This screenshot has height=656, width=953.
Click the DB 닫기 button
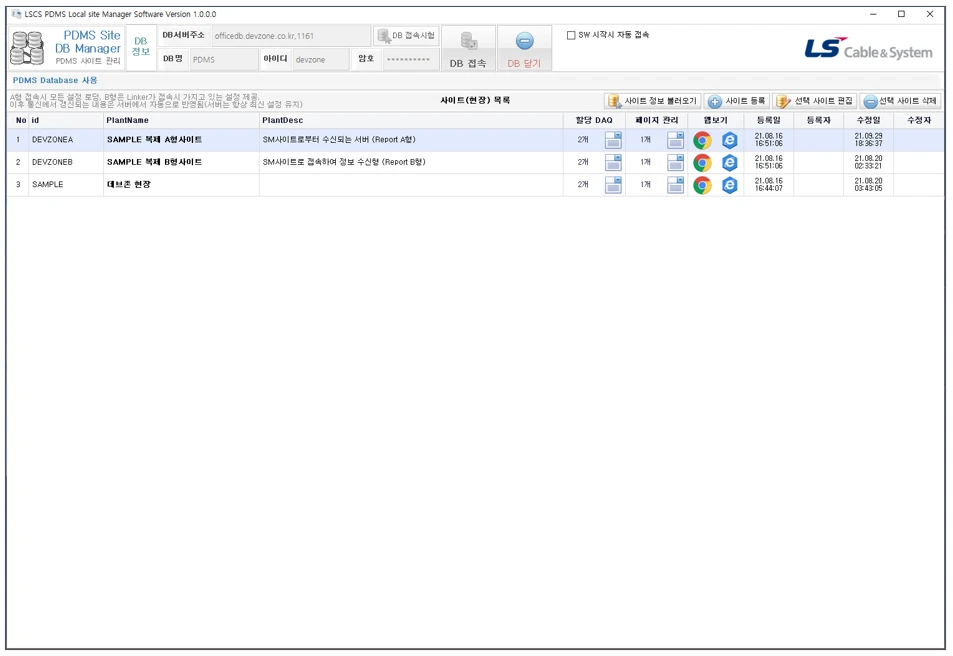click(x=524, y=49)
